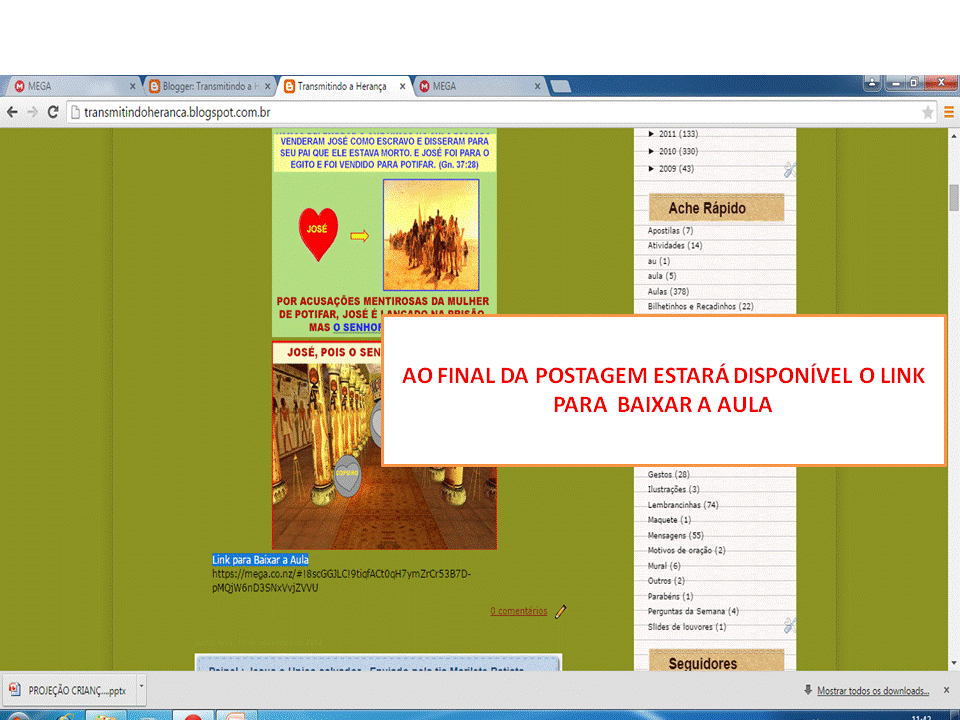Open the Parabéns (1) label

pos(670,596)
